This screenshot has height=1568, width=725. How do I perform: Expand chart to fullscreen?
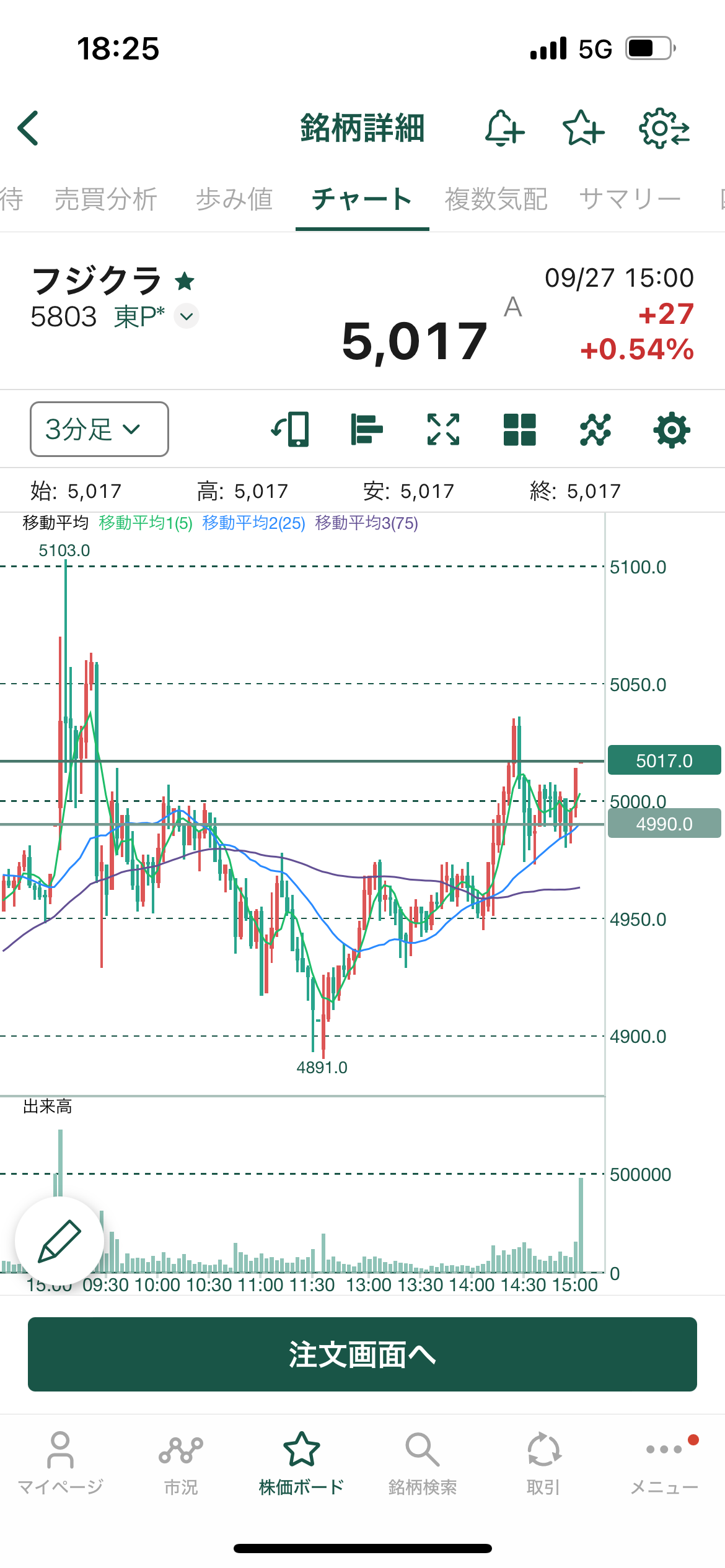tap(443, 429)
